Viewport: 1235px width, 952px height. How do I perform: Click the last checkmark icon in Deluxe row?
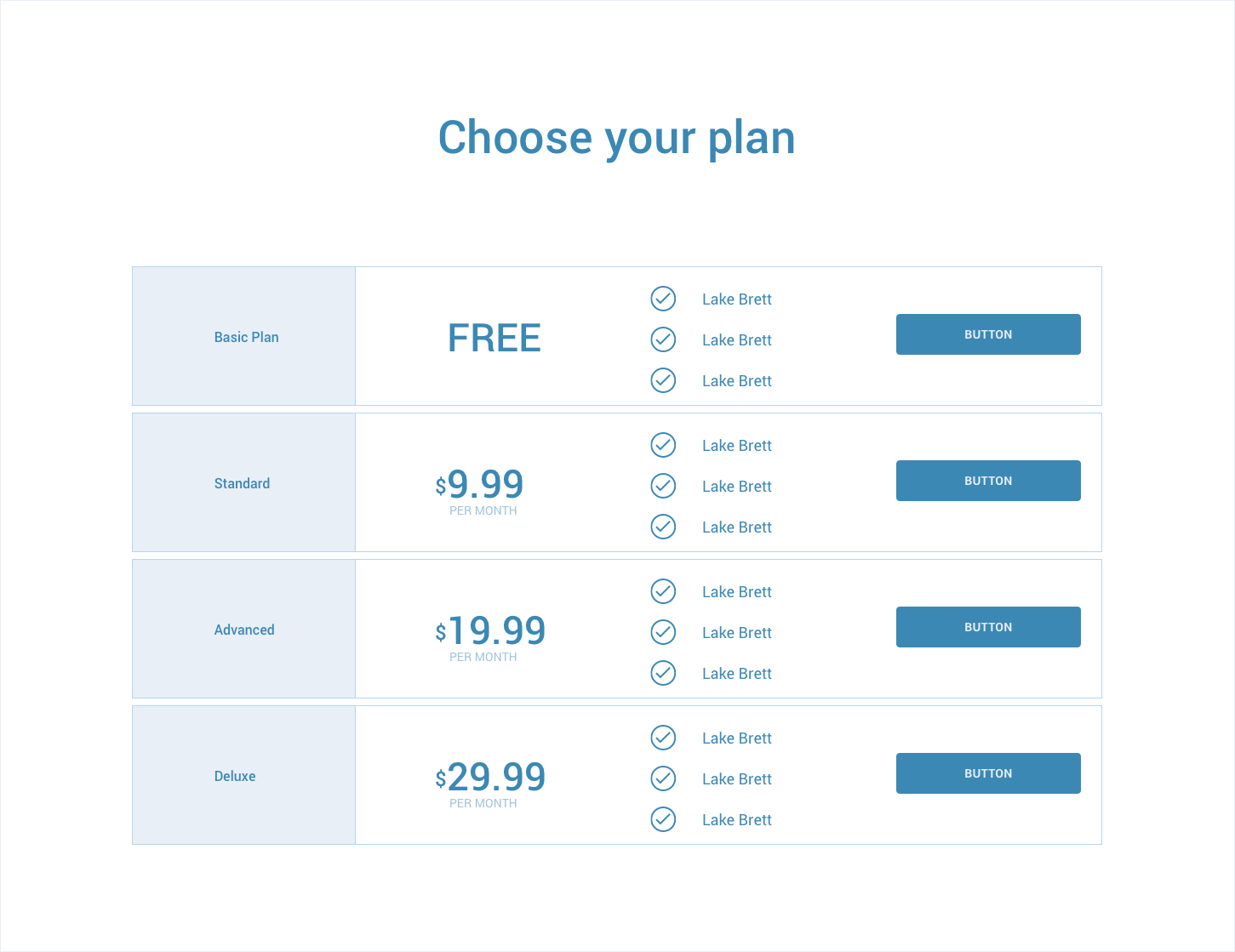(x=663, y=819)
